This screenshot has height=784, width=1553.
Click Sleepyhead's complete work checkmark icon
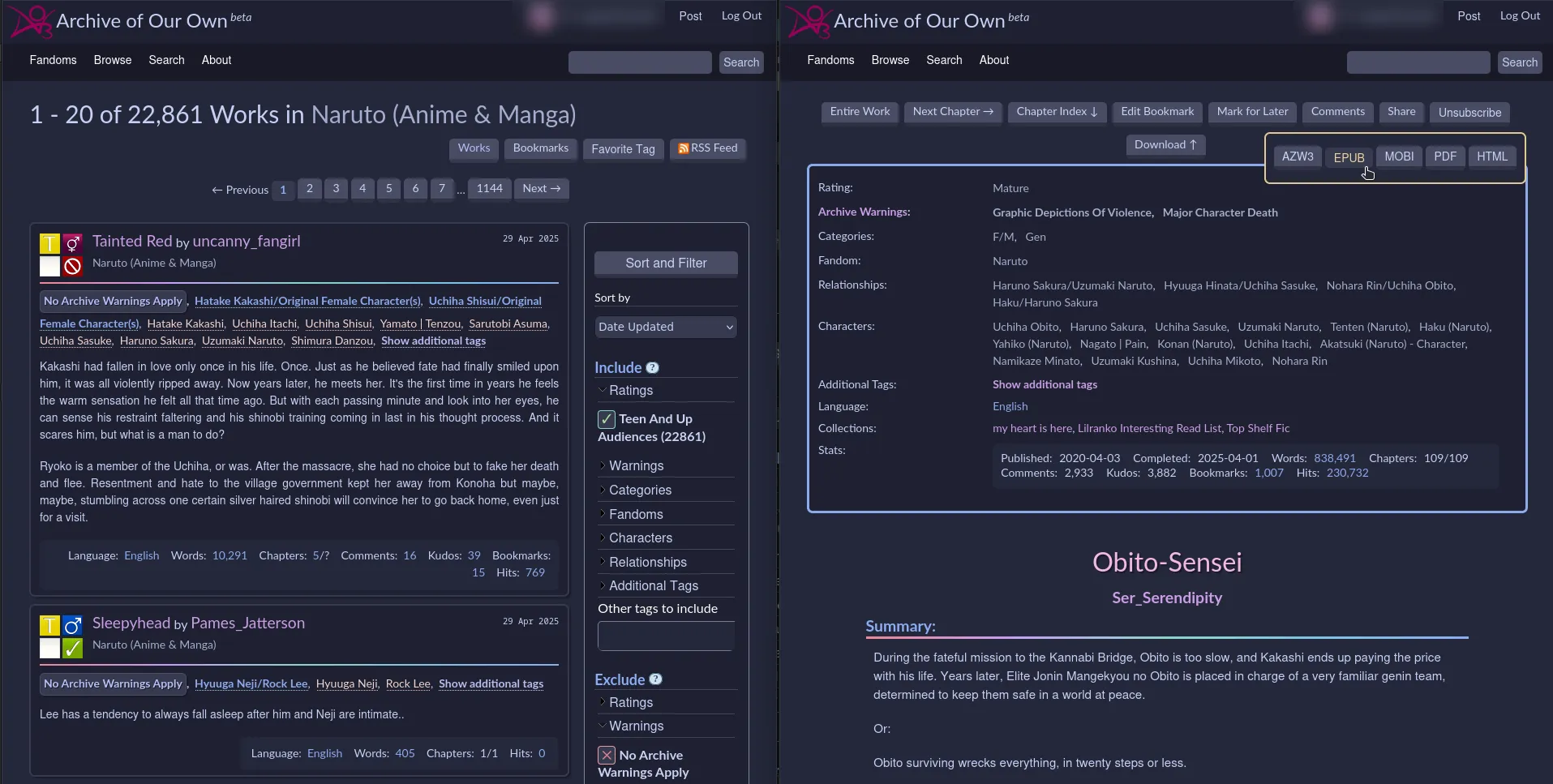[72, 648]
